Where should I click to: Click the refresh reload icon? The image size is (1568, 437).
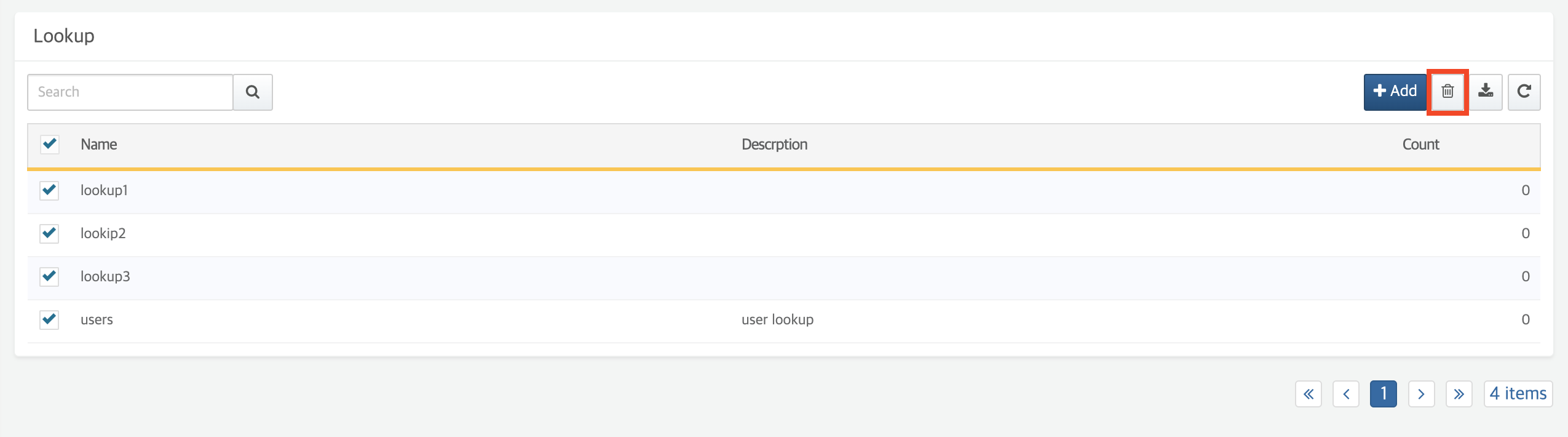click(x=1524, y=92)
